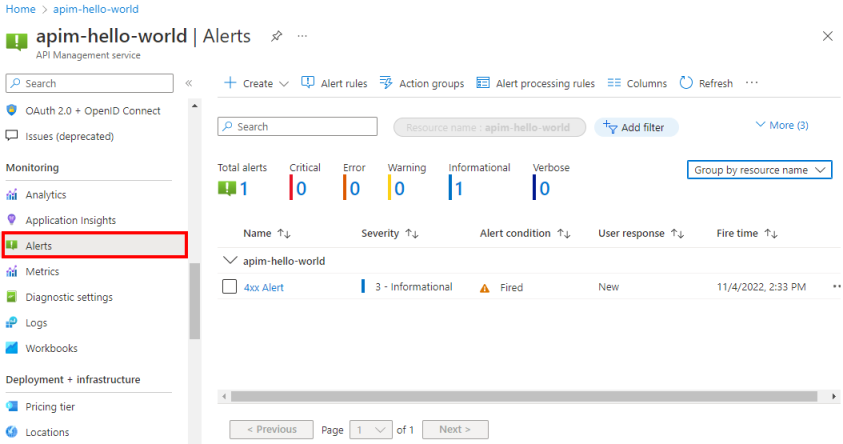The image size is (843, 444).
Task: Open Alert processing rules
Action: (535, 83)
